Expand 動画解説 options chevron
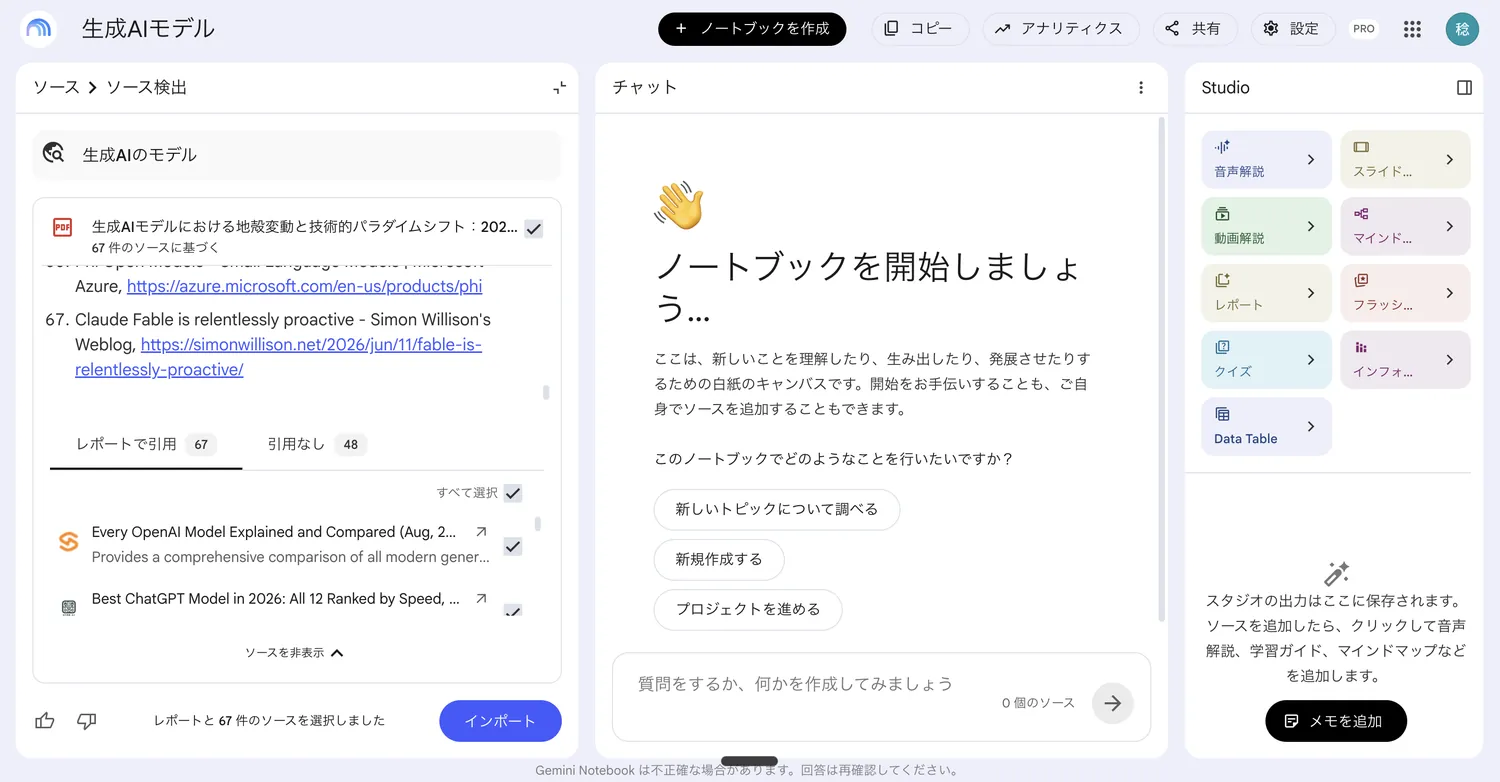 [x=1311, y=227]
